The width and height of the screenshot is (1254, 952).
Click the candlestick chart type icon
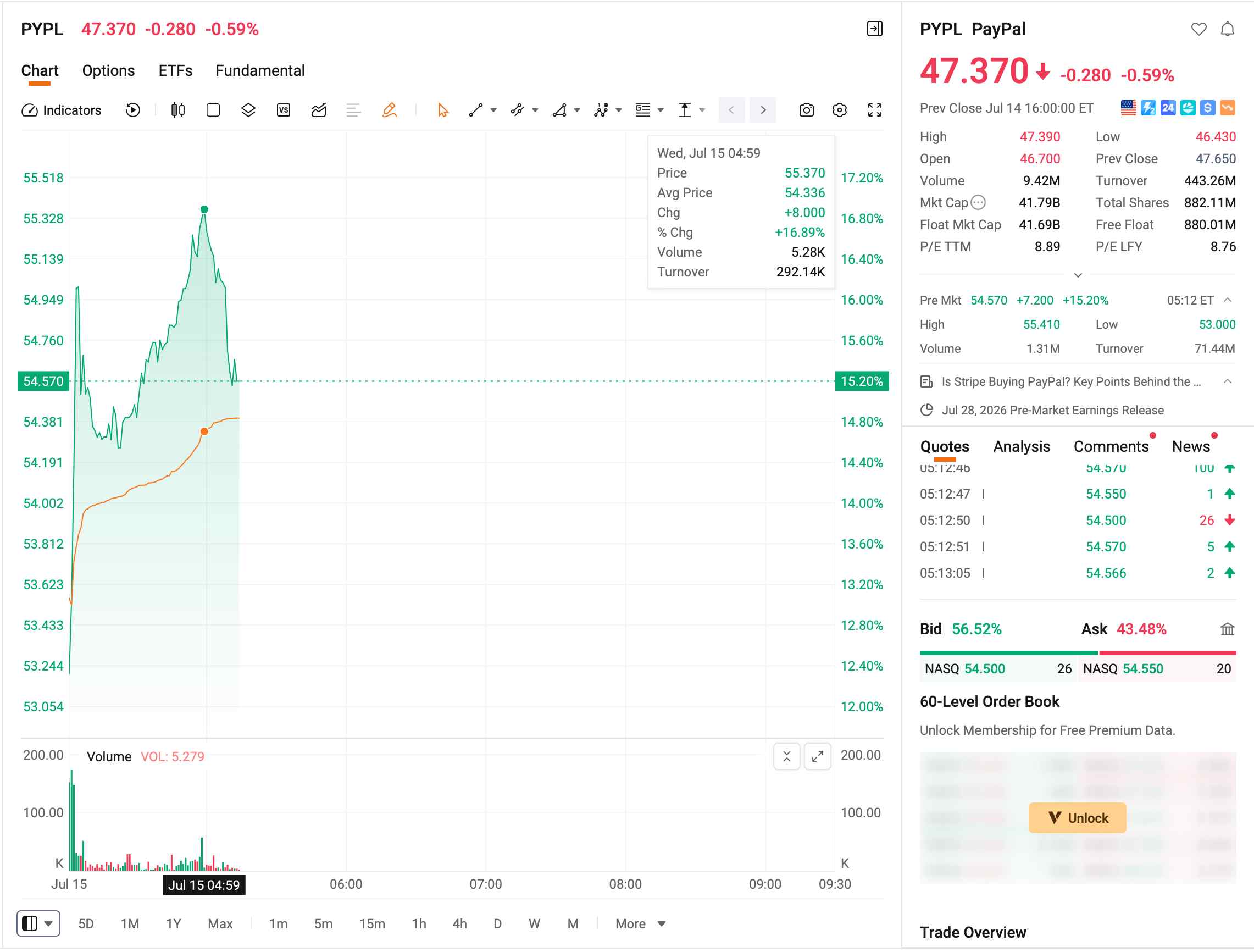pyautogui.click(x=178, y=110)
